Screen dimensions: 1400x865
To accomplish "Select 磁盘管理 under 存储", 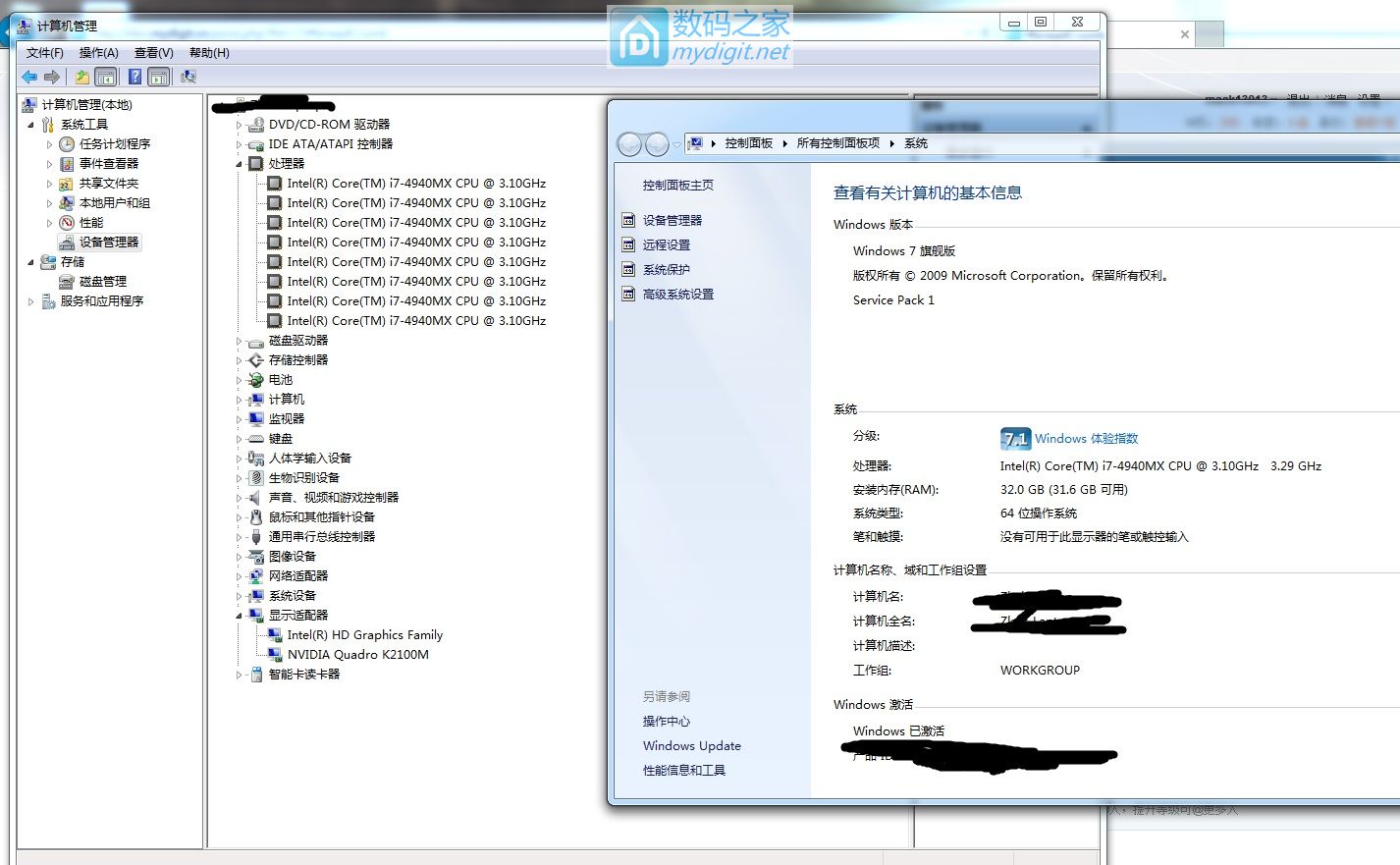I will [x=103, y=281].
